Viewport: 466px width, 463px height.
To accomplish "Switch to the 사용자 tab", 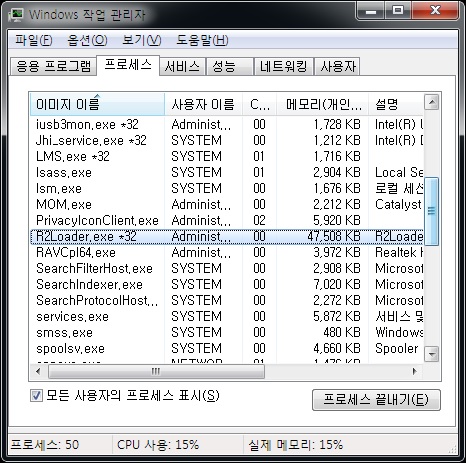I will click(337, 66).
